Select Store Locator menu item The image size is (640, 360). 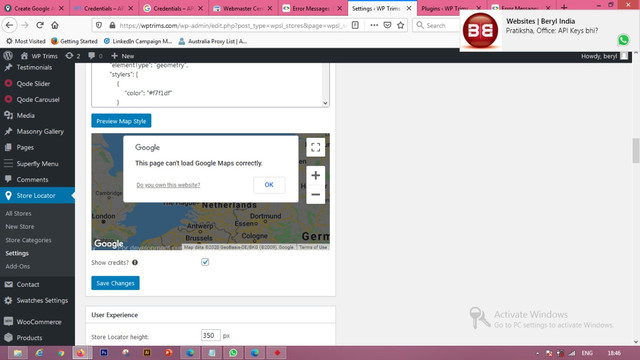coord(37,196)
